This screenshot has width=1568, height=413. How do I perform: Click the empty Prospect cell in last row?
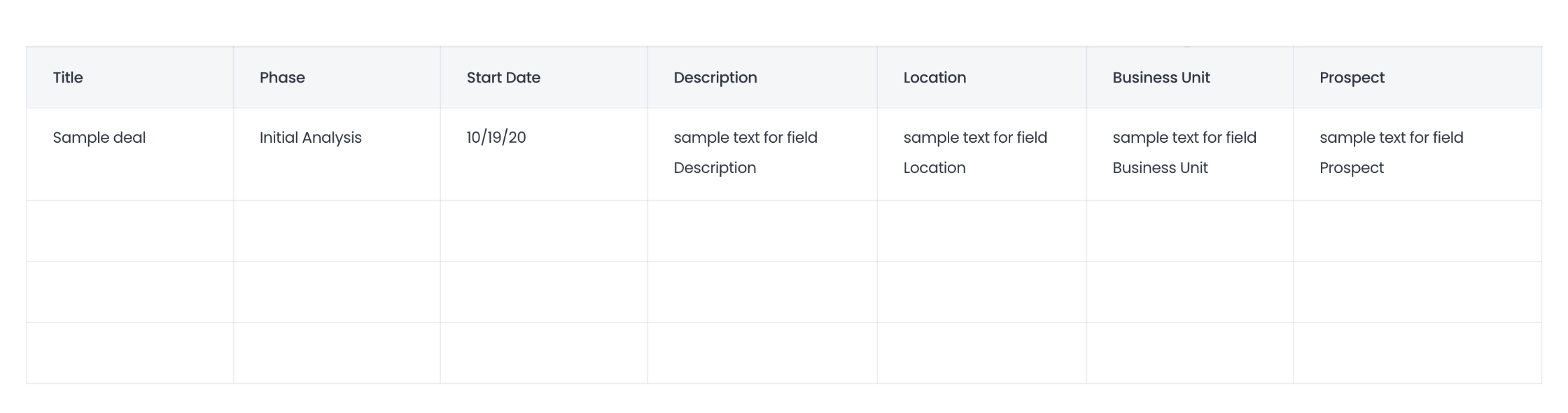[1417, 353]
